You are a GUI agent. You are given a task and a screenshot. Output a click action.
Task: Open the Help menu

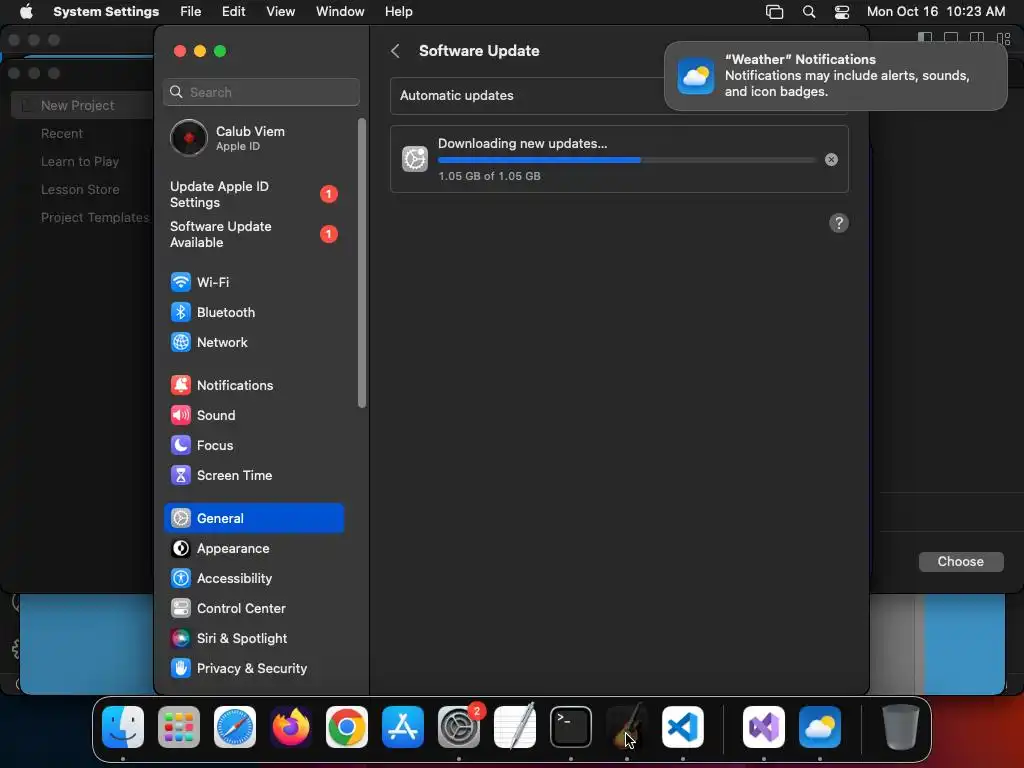(x=398, y=12)
